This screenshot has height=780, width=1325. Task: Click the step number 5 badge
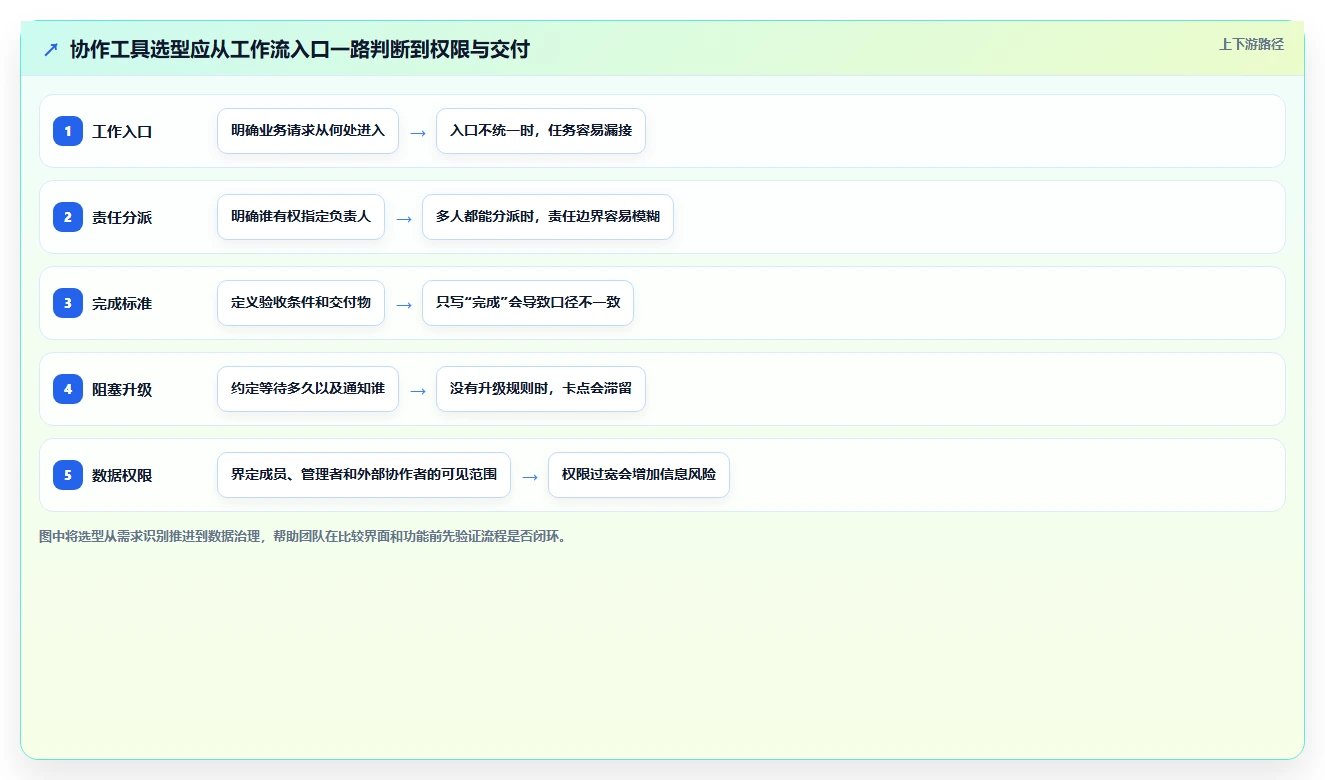coord(68,474)
